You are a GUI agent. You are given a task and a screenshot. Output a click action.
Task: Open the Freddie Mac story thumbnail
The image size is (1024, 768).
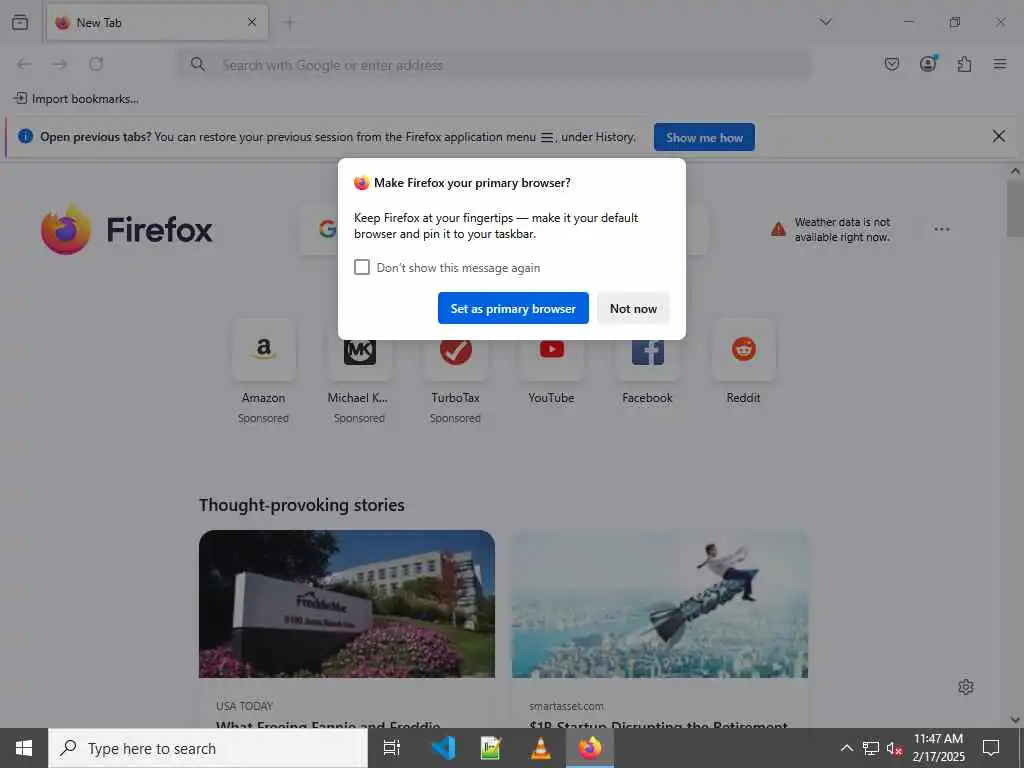[x=347, y=604]
